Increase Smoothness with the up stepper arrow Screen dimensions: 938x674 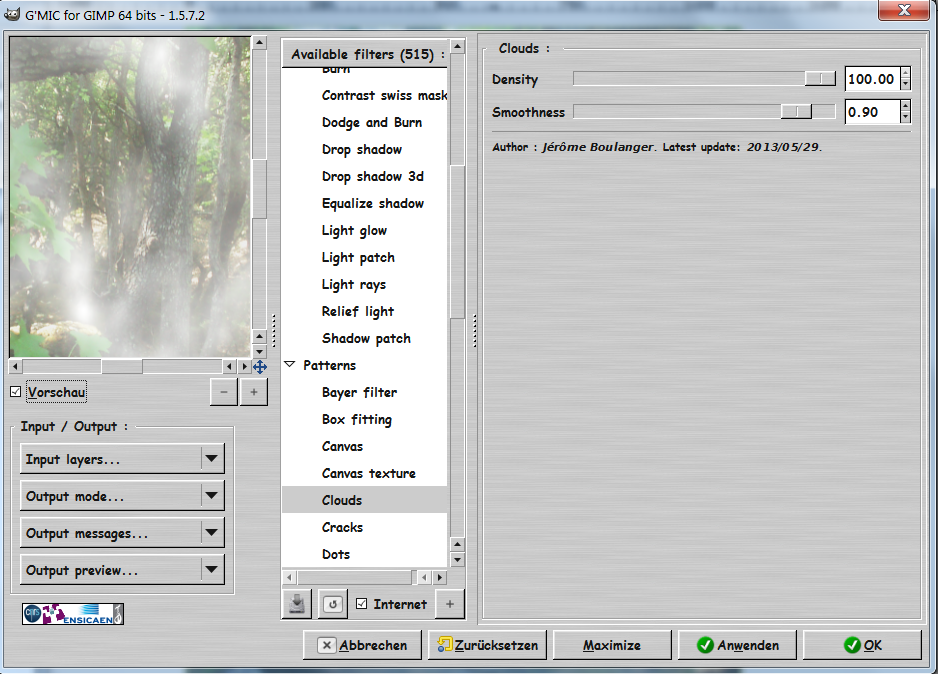point(906,106)
